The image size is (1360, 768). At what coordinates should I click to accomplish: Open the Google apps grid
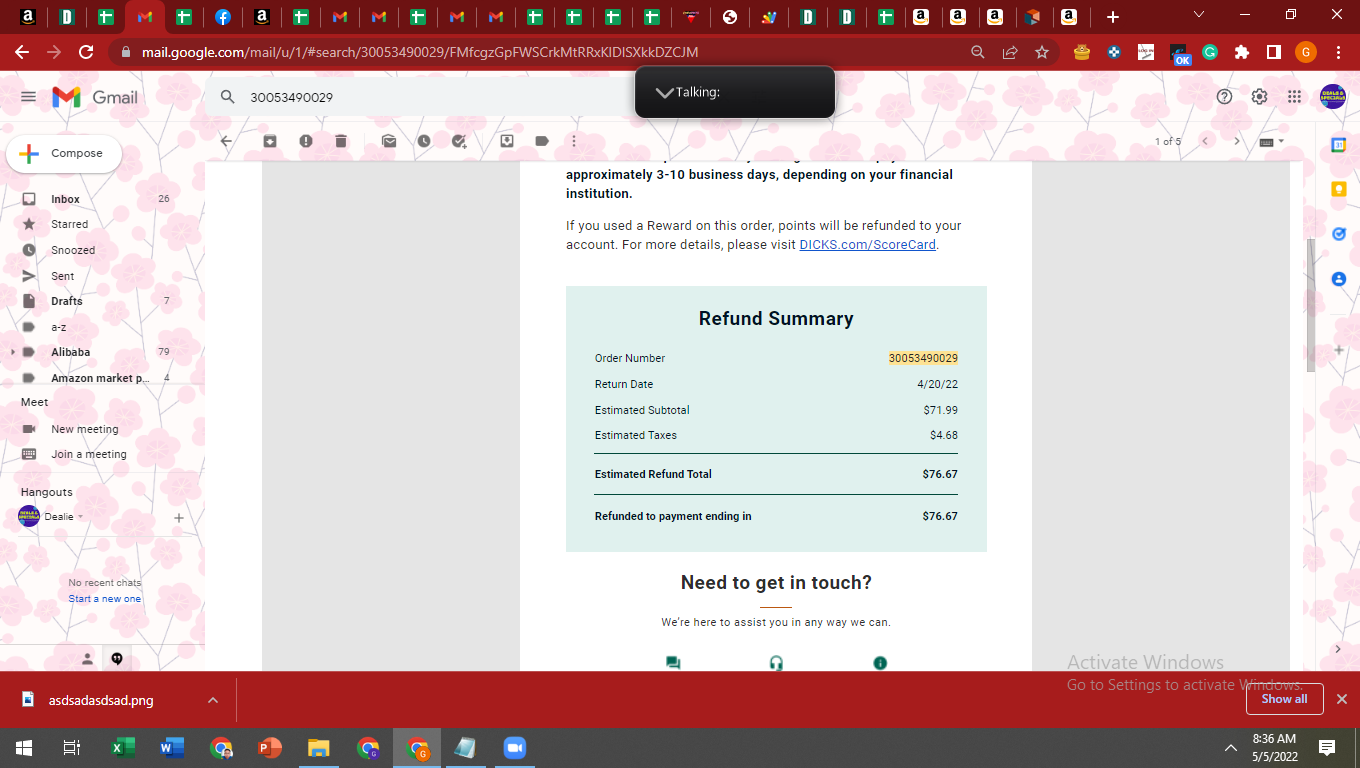click(1294, 97)
